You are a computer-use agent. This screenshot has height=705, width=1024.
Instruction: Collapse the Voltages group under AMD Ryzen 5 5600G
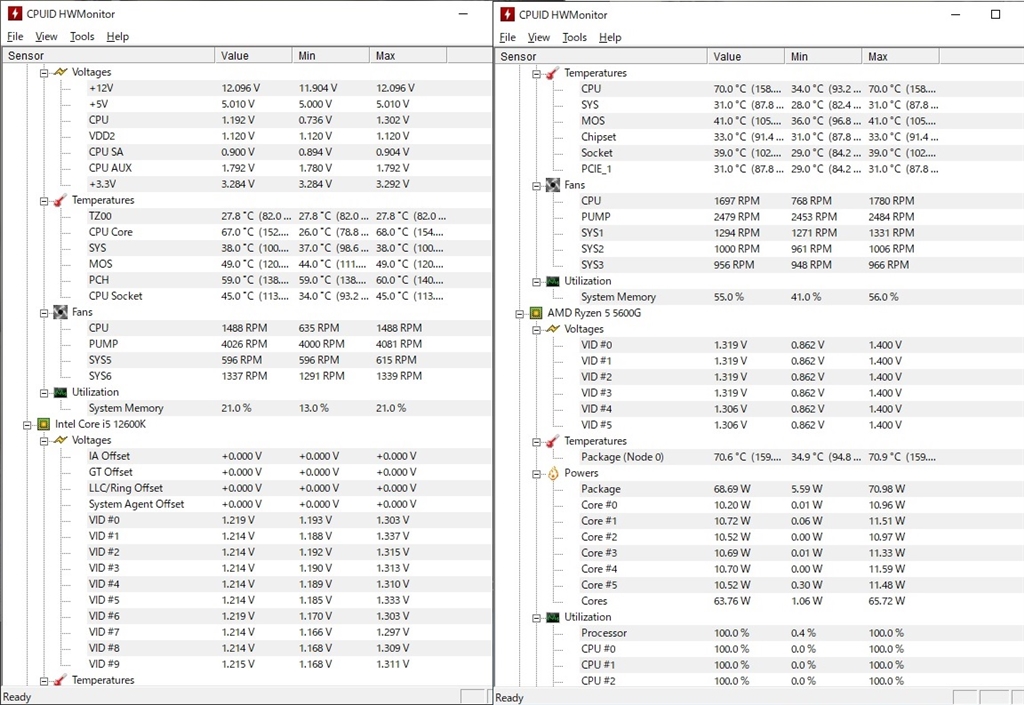click(537, 330)
